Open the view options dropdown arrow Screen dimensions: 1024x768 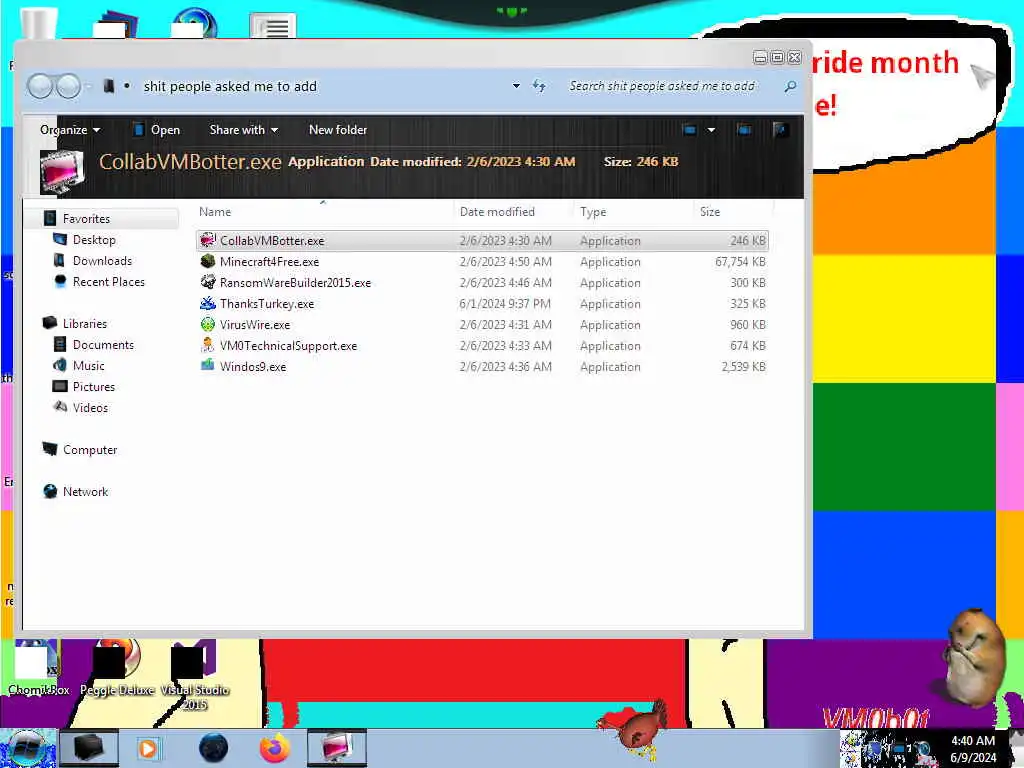click(711, 129)
